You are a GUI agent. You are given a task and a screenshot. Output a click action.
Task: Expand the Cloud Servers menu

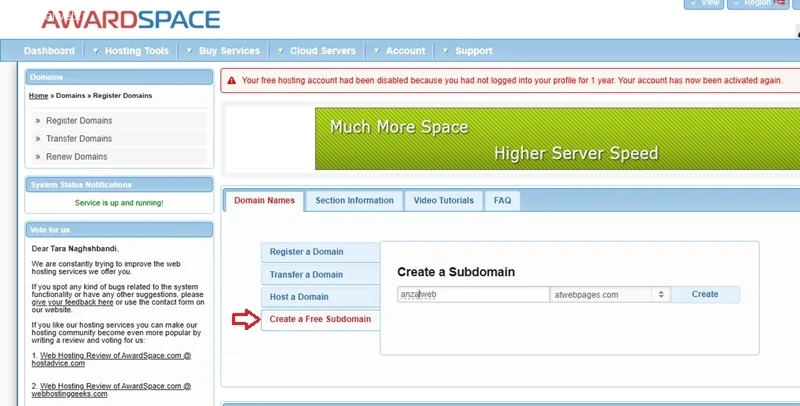[317, 50]
